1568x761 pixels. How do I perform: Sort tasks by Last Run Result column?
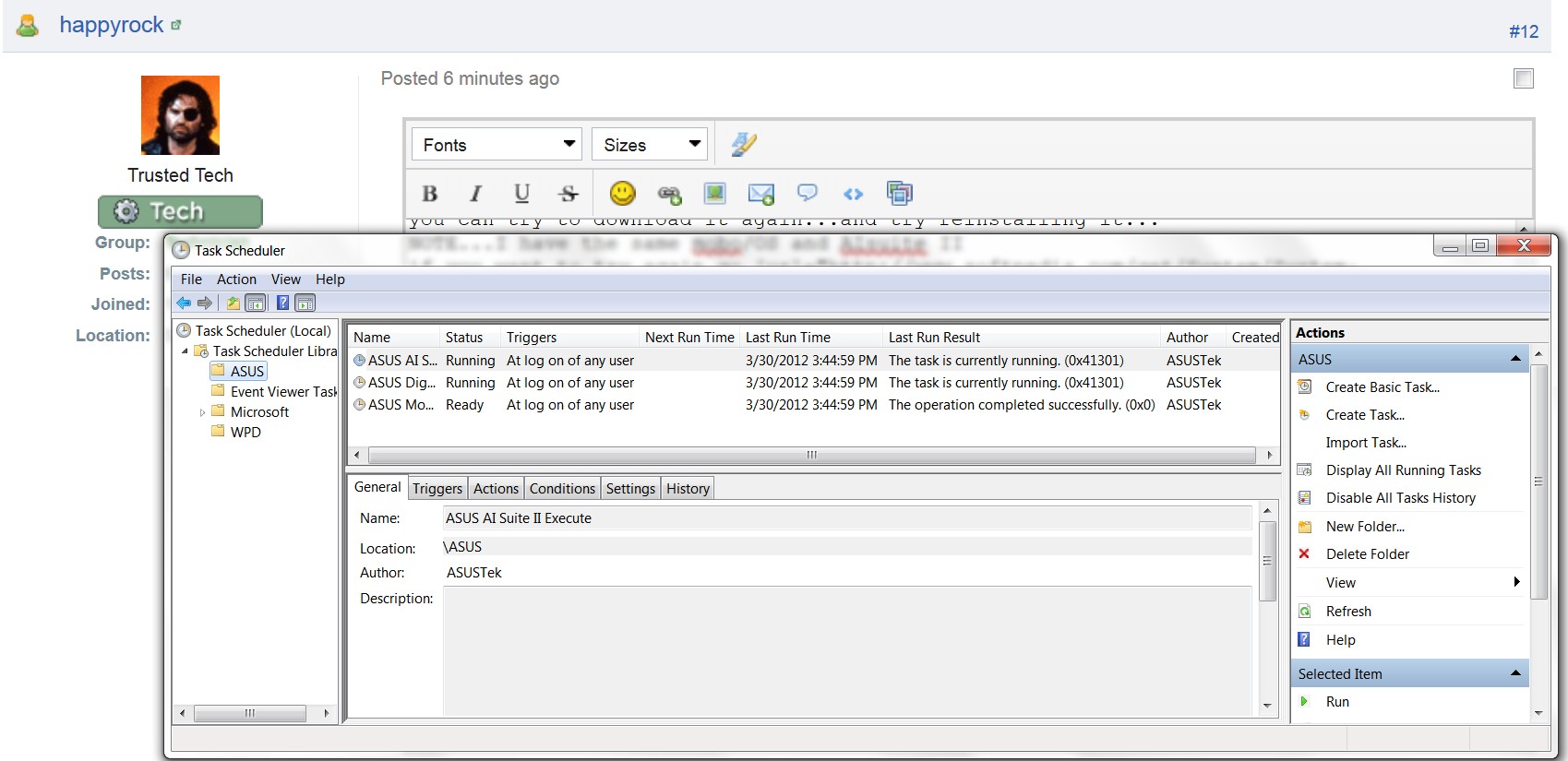pos(1021,338)
